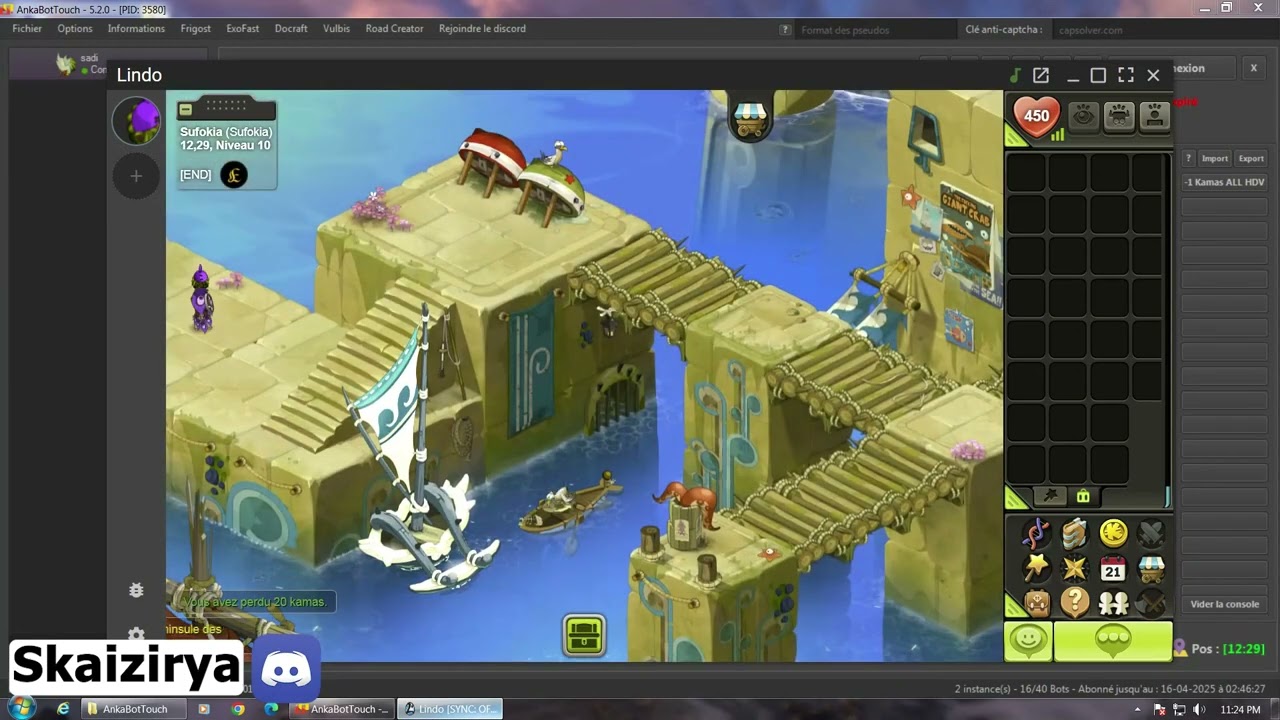The width and height of the screenshot is (1280, 720).
Task: Collapse the map info panel with minus button
Action: tap(186, 109)
